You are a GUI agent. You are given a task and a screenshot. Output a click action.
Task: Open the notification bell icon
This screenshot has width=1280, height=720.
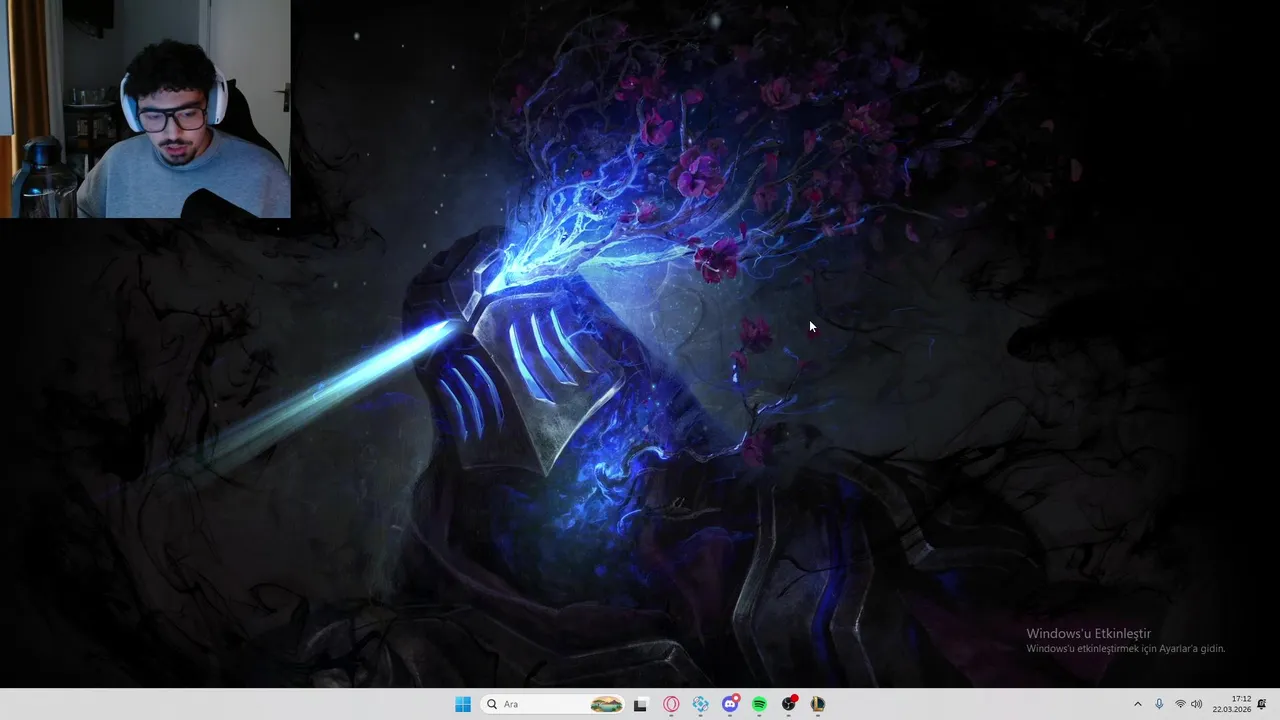click(1262, 704)
